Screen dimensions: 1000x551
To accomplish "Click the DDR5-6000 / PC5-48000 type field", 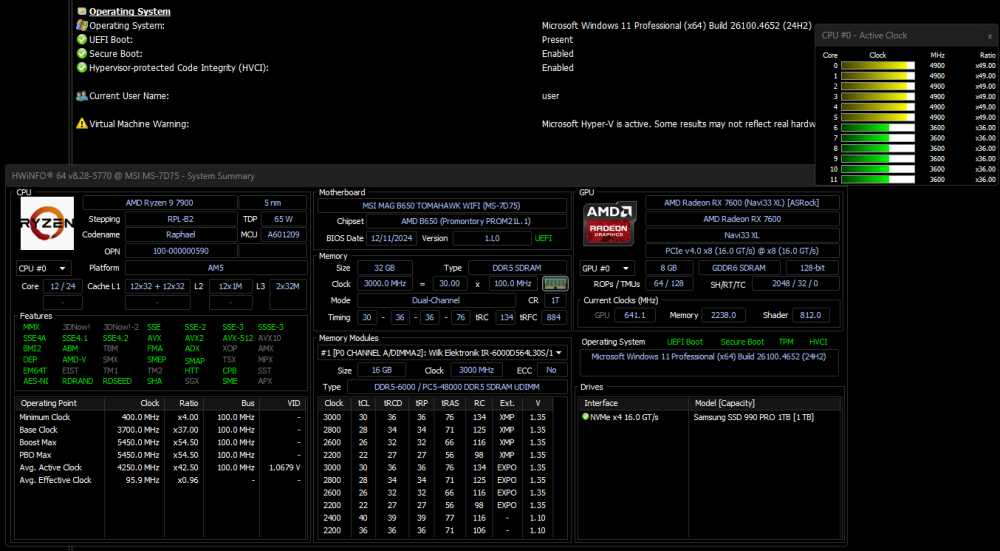I will 457,387.
